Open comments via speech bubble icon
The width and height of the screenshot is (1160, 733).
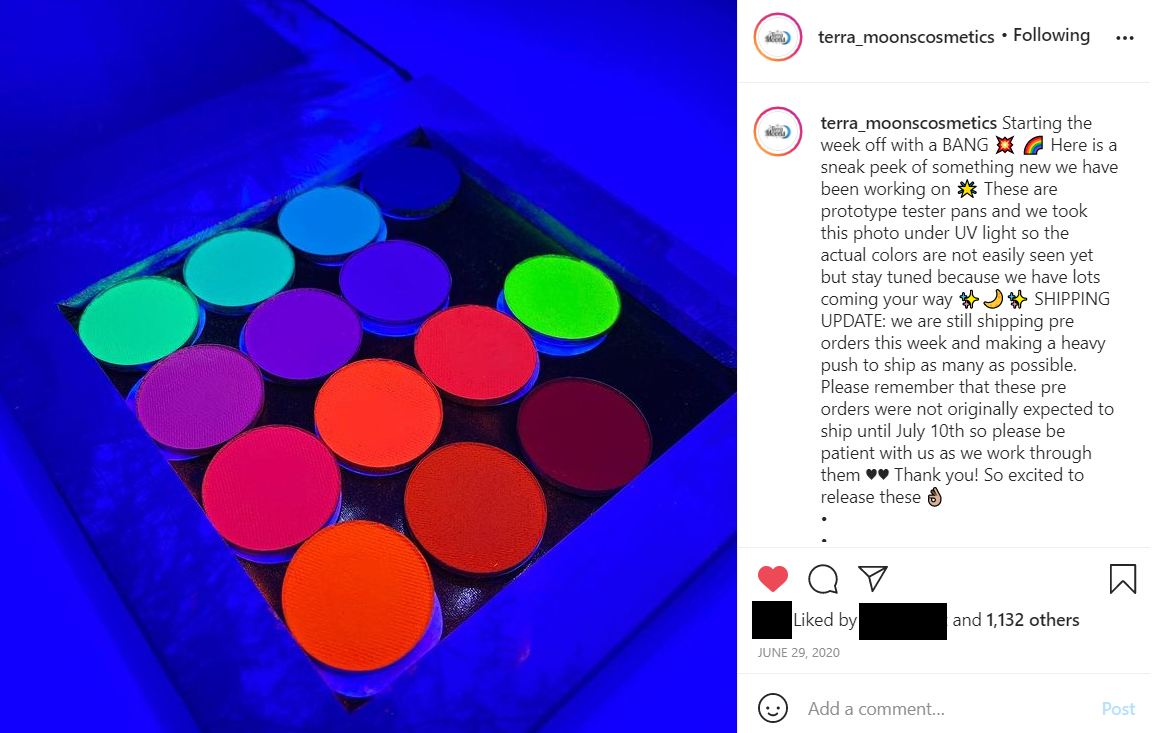coord(823,579)
